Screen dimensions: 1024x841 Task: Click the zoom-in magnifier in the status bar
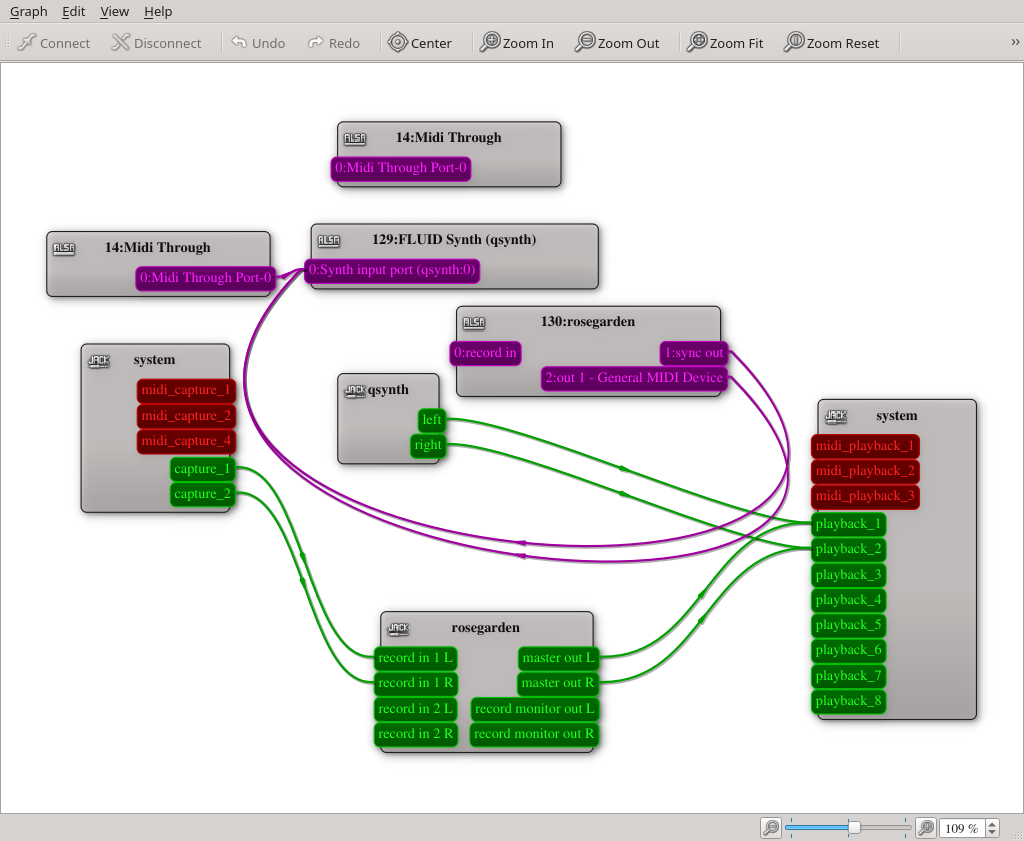[926, 828]
